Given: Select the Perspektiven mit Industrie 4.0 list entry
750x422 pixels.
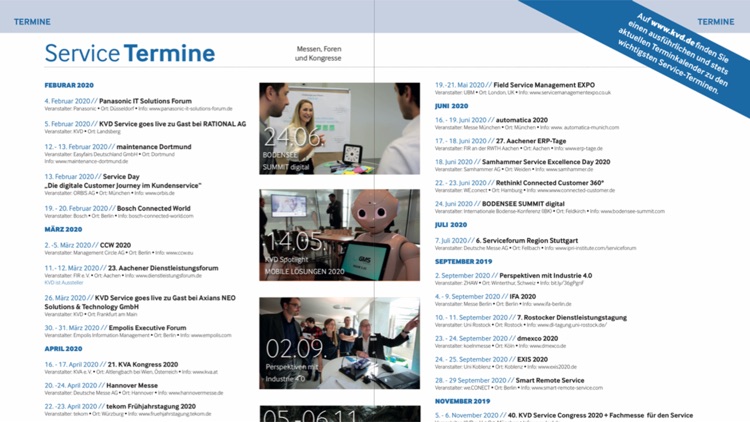Looking at the screenshot, I should 514,279.
